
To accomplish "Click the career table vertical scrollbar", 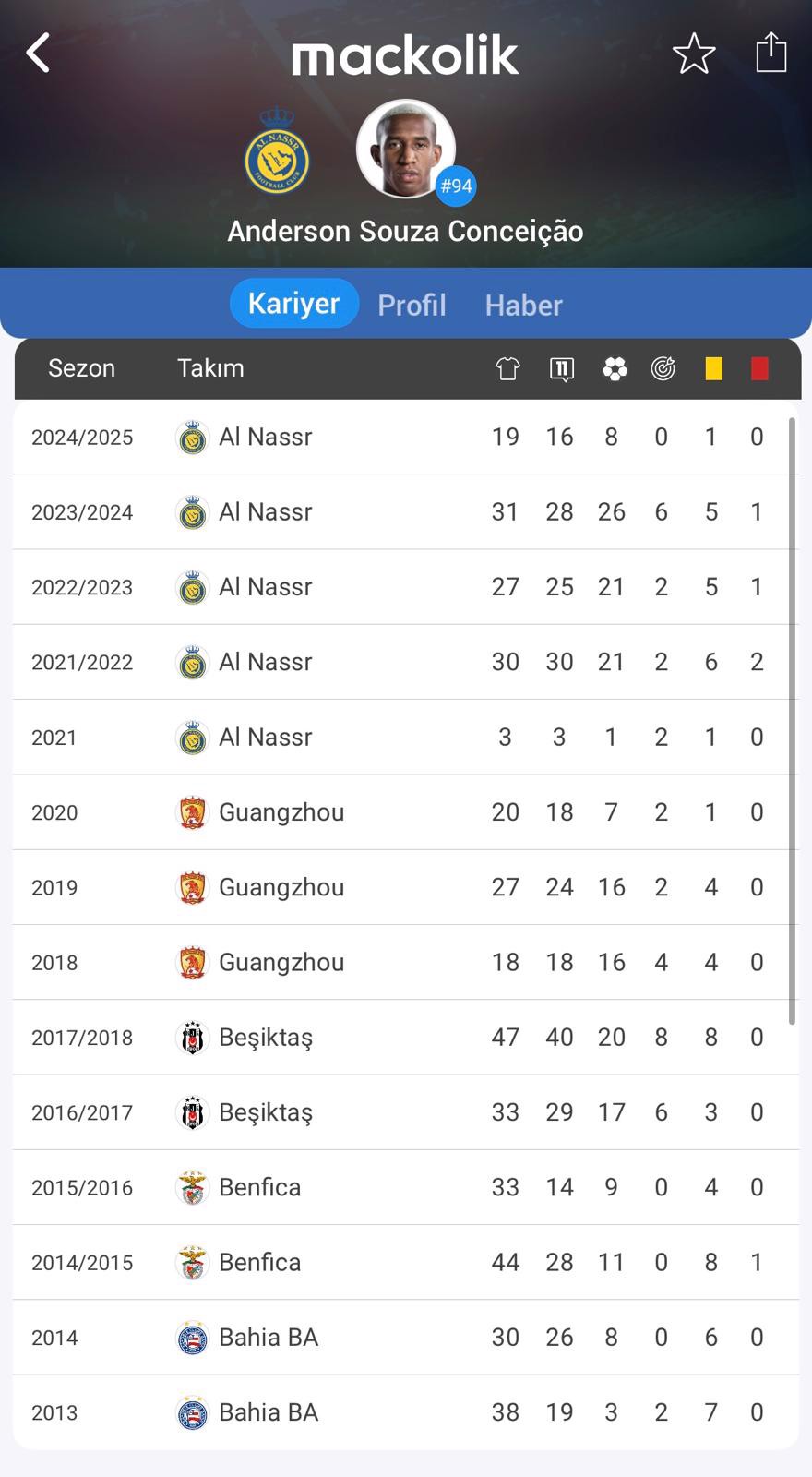I will click(792, 720).
